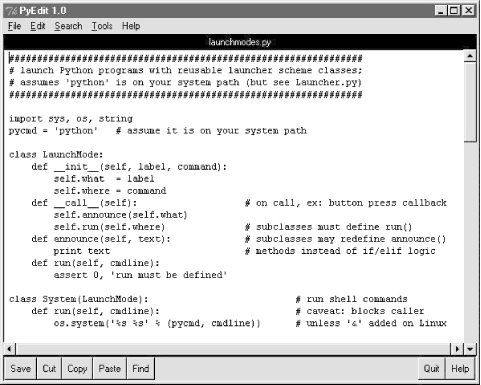The height and width of the screenshot is (385, 481).
Task: Click the Save button
Action: point(20,368)
